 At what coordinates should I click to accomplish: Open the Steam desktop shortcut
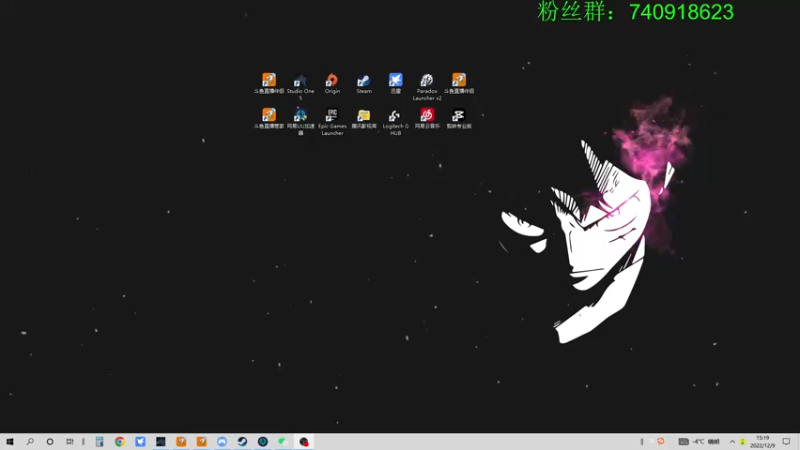pos(364,84)
